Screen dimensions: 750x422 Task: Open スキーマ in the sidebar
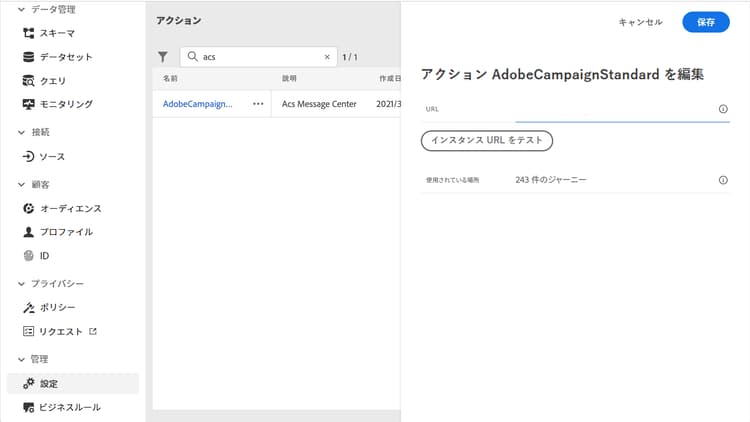click(56, 33)
